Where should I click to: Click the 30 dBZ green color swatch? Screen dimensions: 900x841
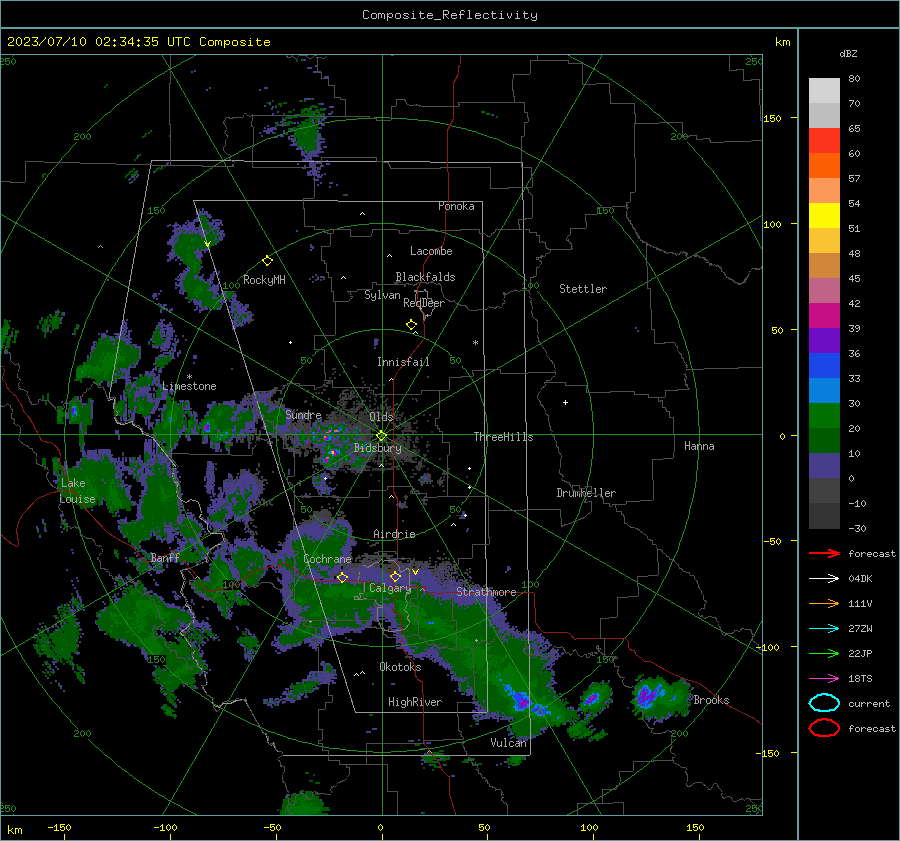[x=824, y=416]
